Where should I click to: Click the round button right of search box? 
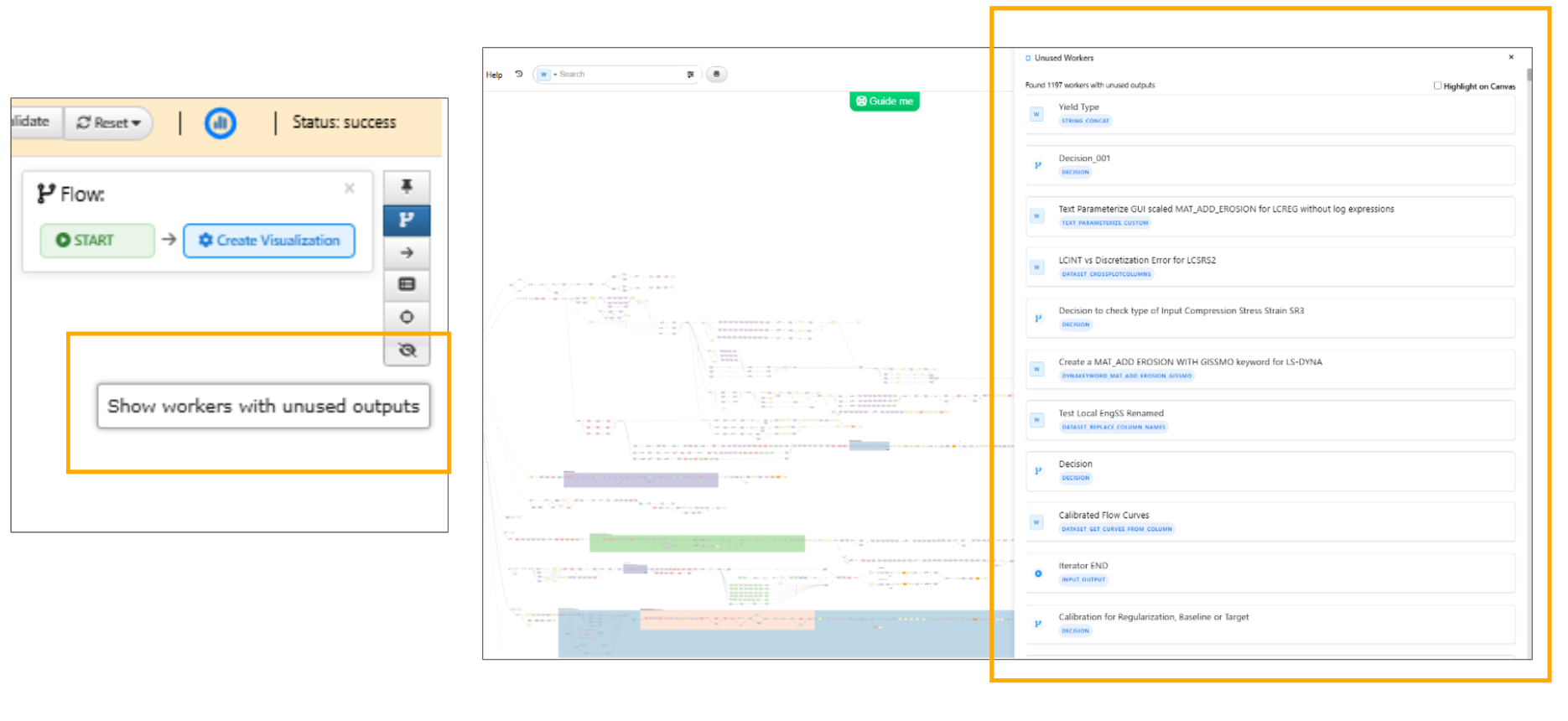pyautogui.click(x=716, y=75)
